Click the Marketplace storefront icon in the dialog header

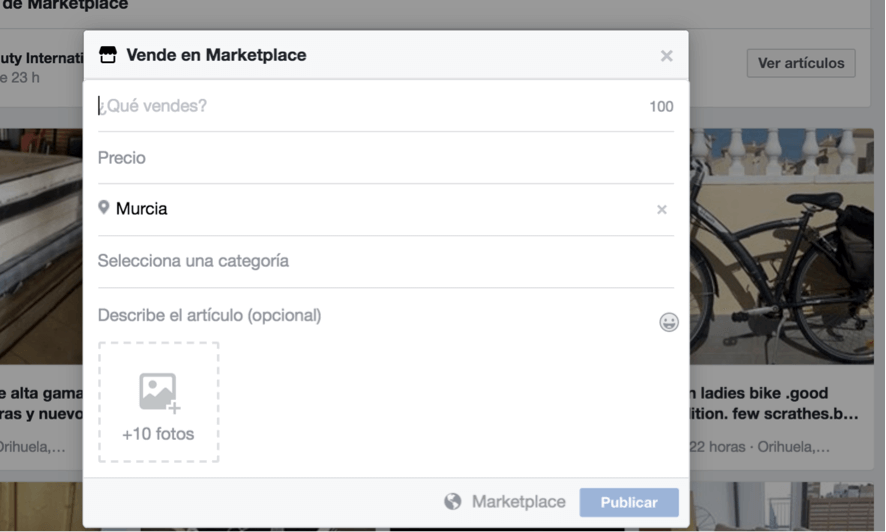[x=107, y=55]
